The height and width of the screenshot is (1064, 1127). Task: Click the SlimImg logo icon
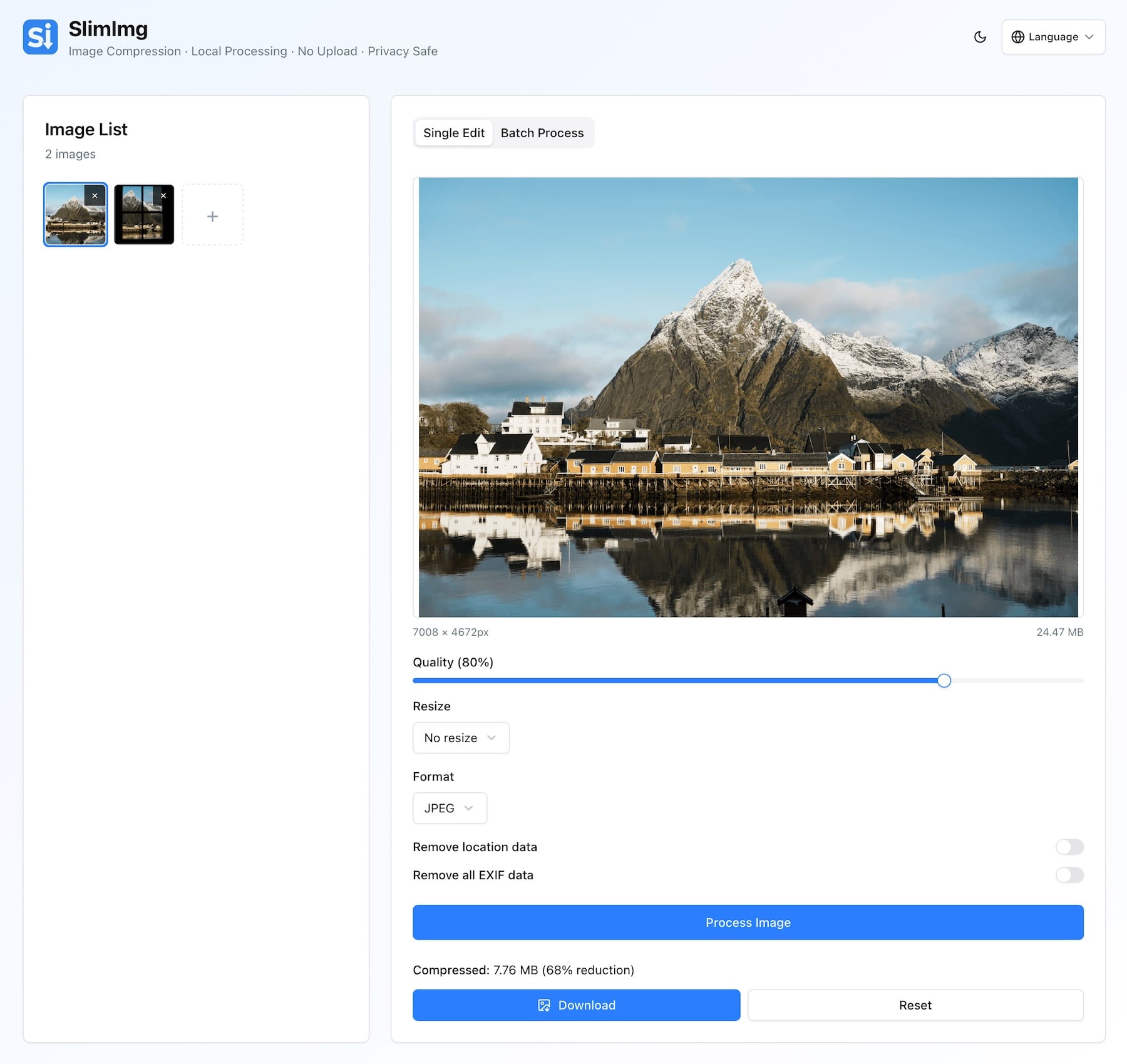40,38
